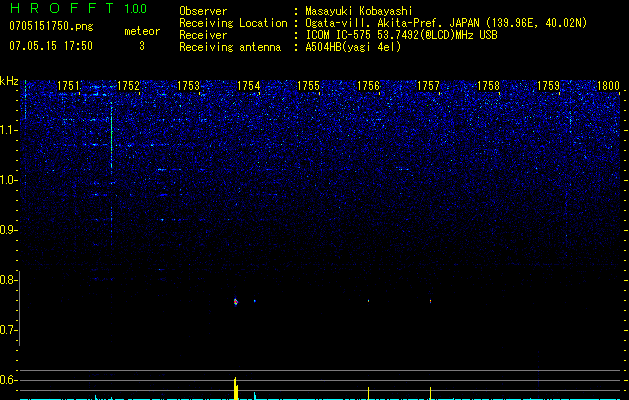Screen dimensions: 629x400
Task: Select observer name Masayuki Kobayashi
Action: [359, 11]
